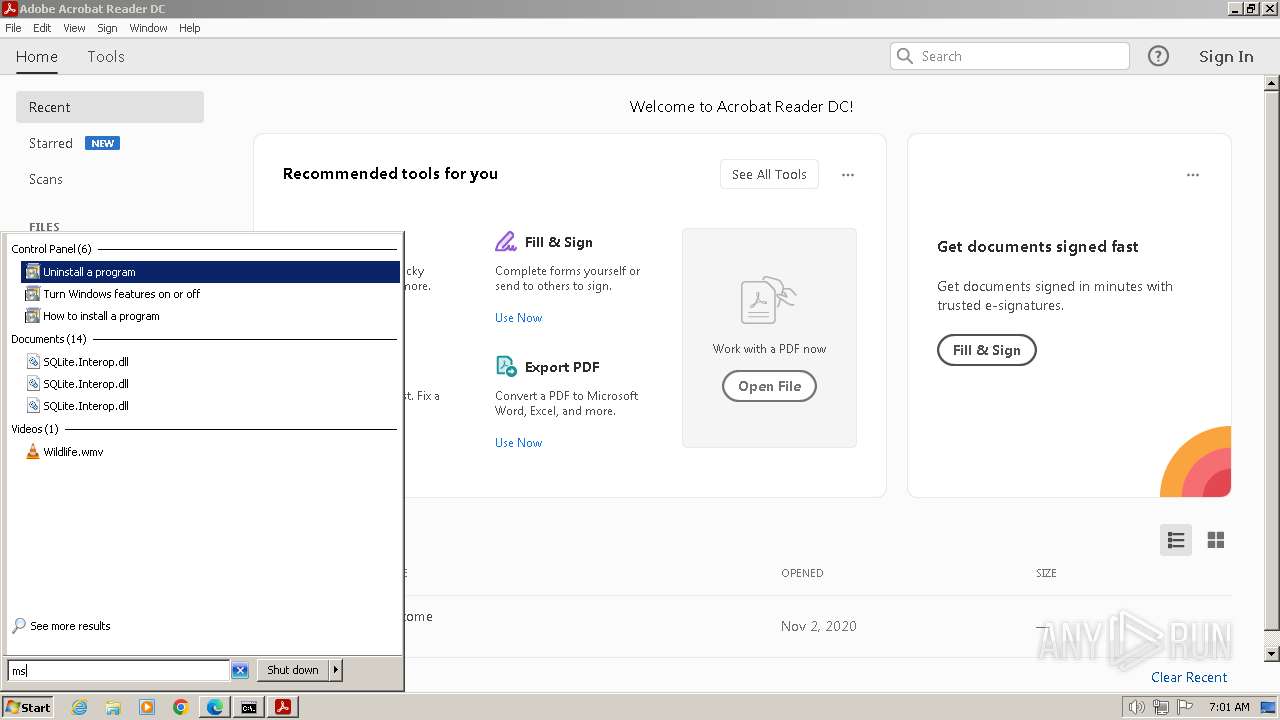Open the Help question mark icon
Image resolution: width=1280 pixels, height=720 pixels.
[1158, 56]
